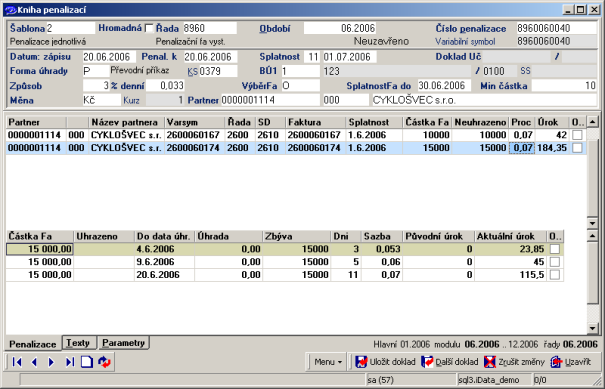The image size is (605, 389).
Task: Go to the next record
Action: click(x=51, y=362)
